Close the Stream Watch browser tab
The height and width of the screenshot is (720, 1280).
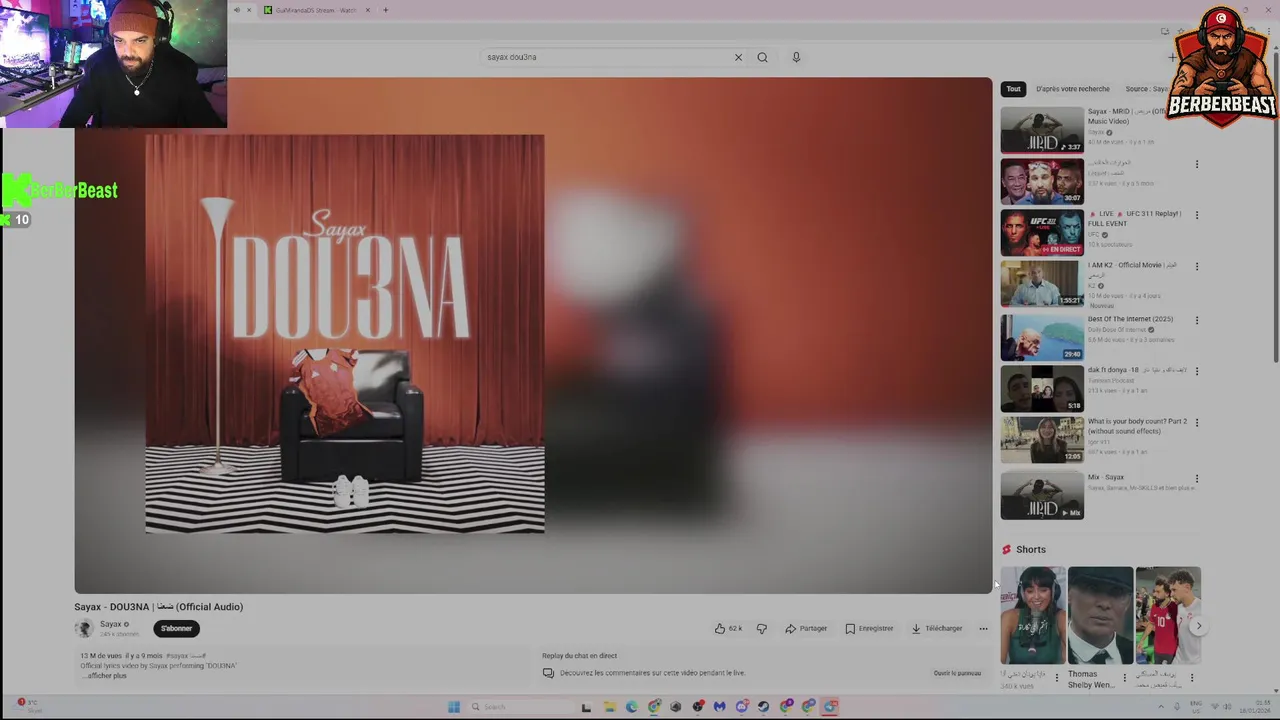pos(367,10)
